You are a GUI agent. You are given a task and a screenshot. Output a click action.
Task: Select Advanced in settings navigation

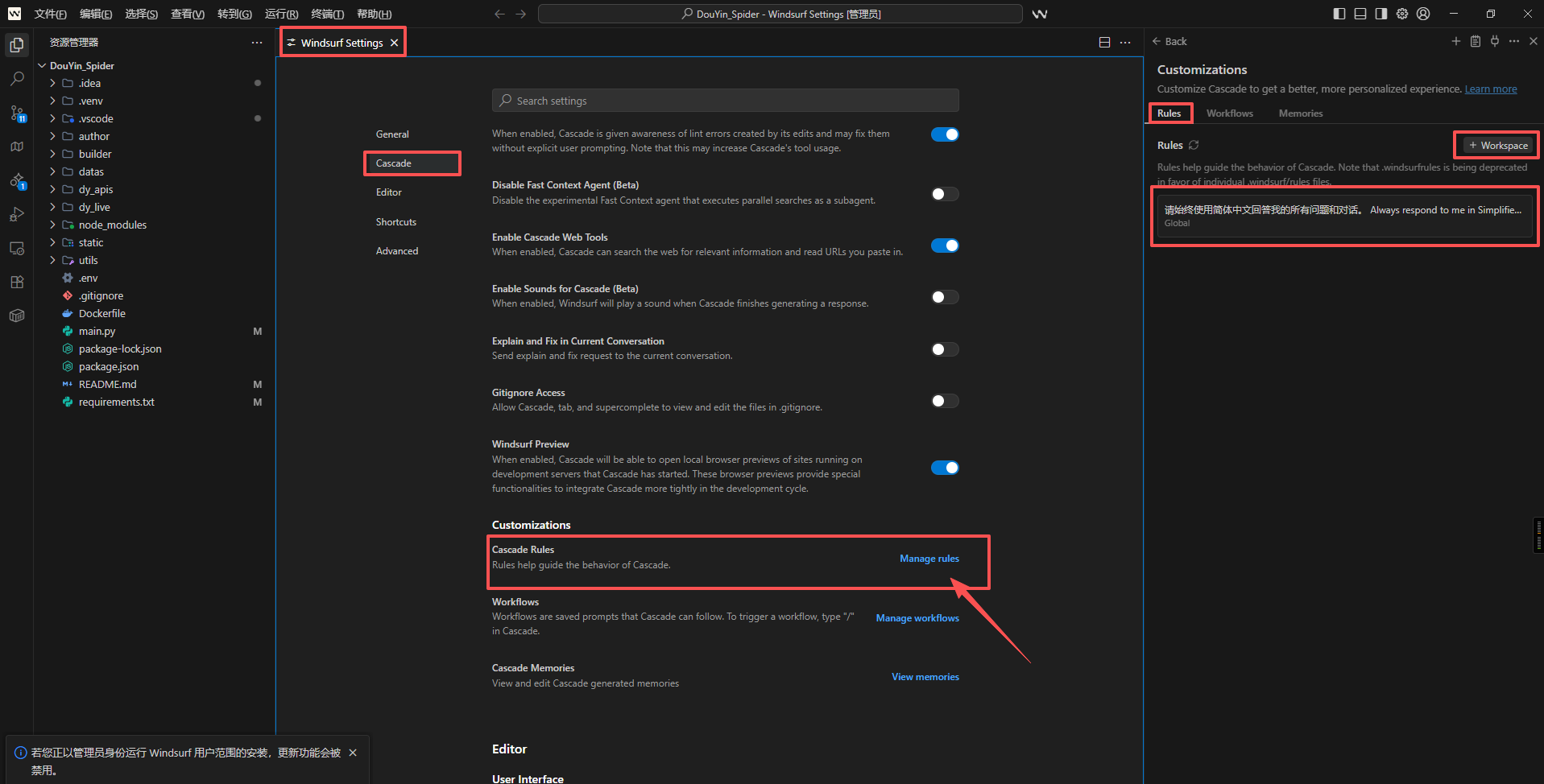(x=397, y=251)
